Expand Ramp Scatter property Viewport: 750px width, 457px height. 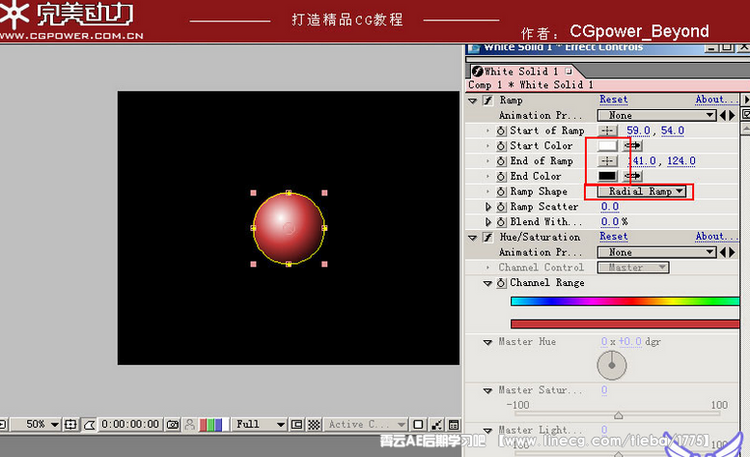click(488, 207)
